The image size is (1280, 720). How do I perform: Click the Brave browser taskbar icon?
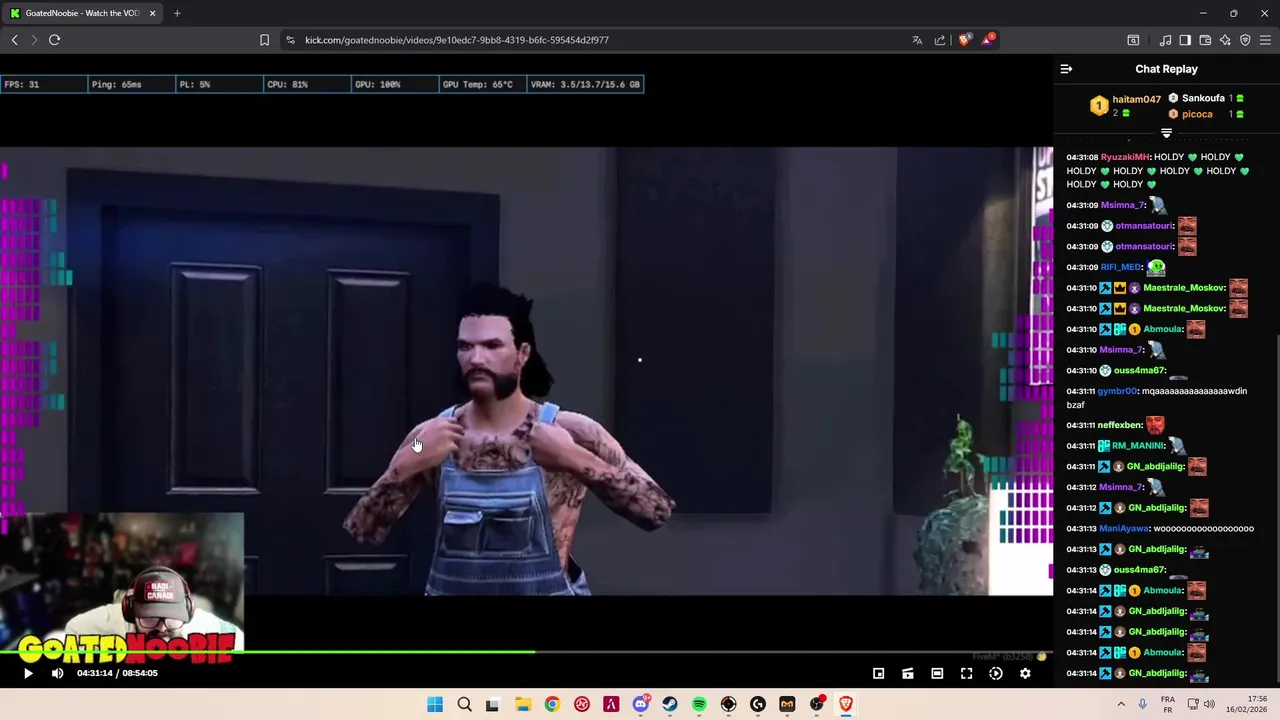pyautogui.click(x=846, y=704)
